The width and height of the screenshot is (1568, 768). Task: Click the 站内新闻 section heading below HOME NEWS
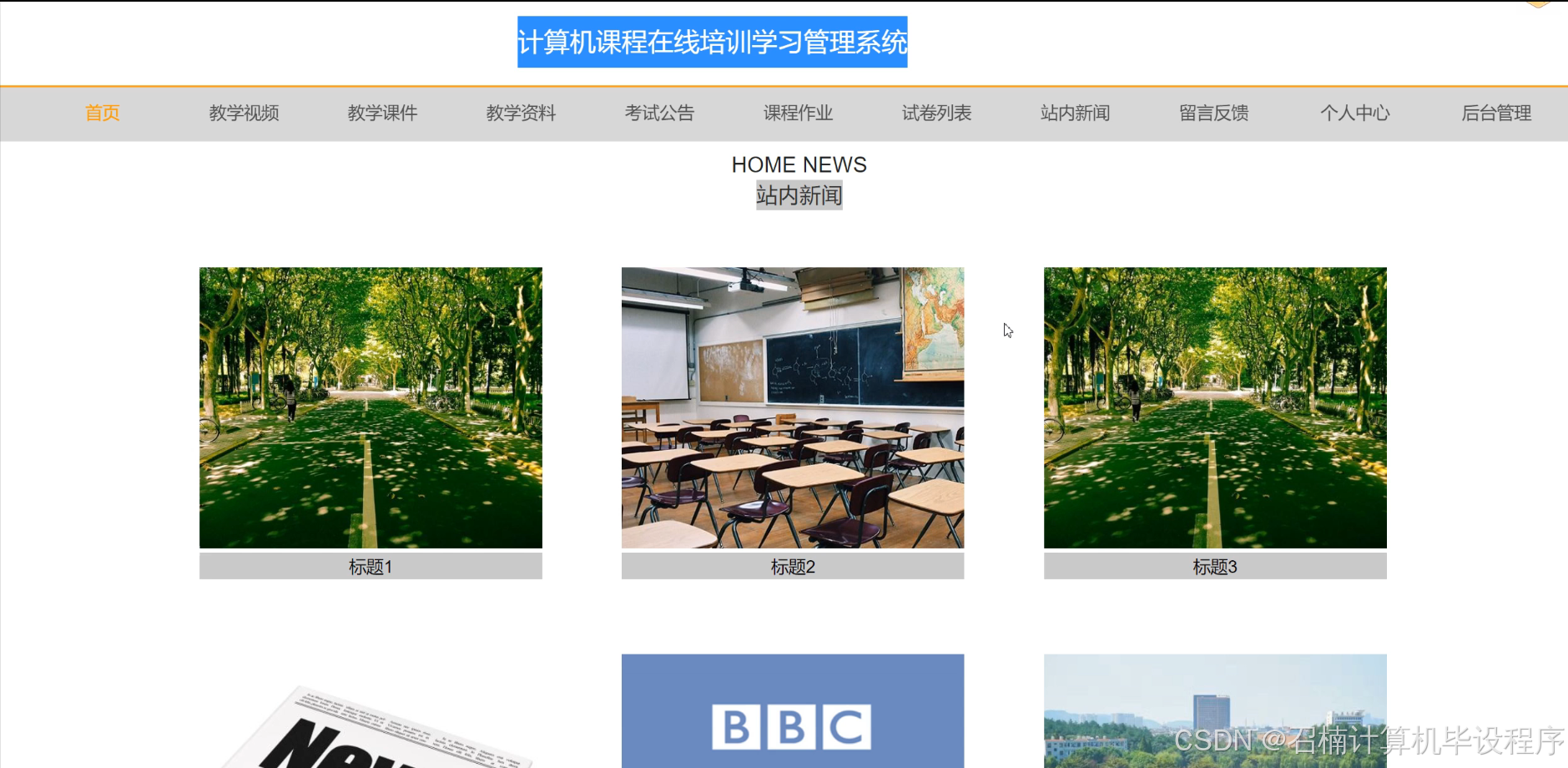[x=799, y=195]
